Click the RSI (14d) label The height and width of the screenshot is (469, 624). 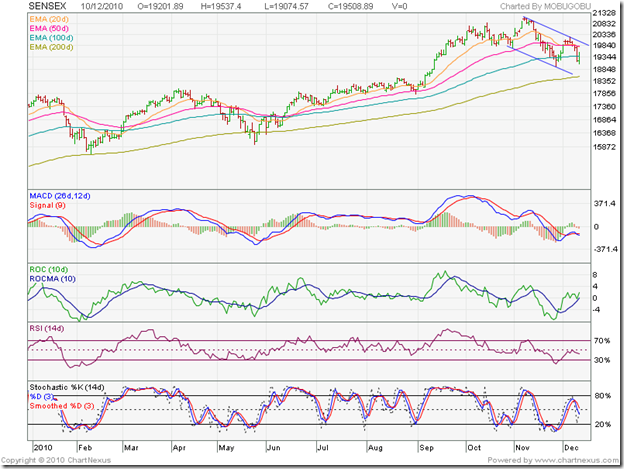pos(47,328)
